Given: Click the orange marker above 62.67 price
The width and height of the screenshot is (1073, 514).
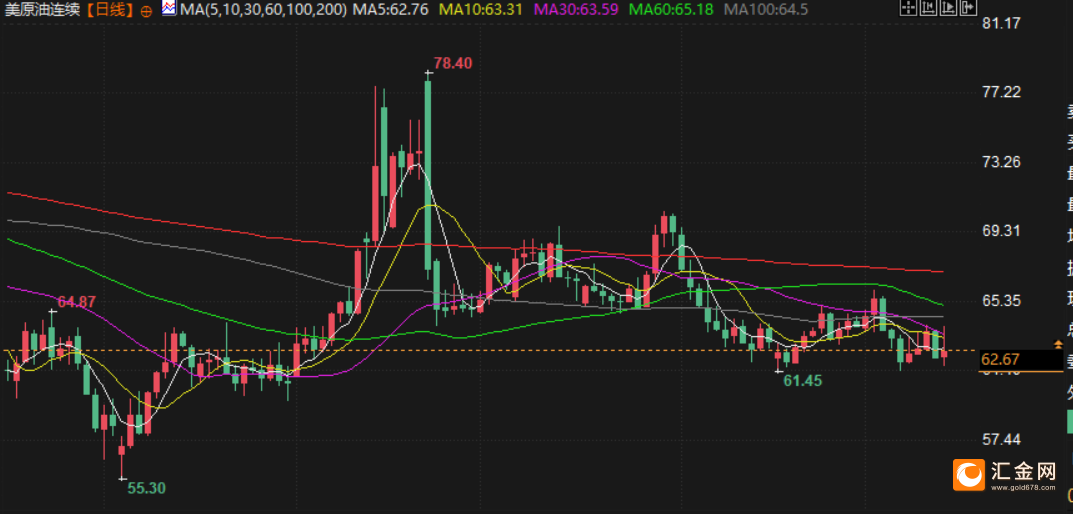Looking at the screenshot, I should click(1058, 343).
